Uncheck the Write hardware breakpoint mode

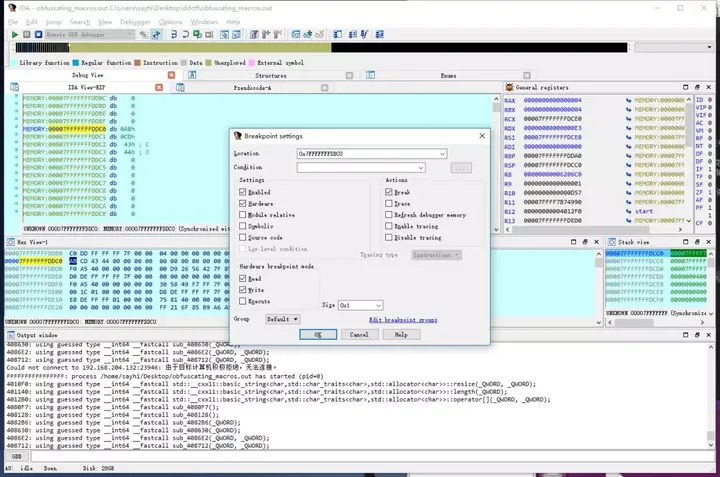coord(242,290)
